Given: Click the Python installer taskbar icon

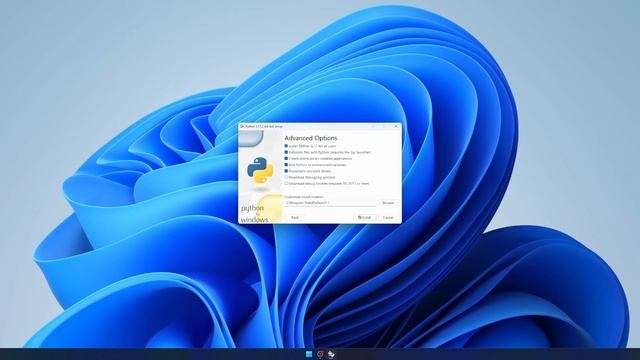Looking at the screenshot, I should (331, 354).
